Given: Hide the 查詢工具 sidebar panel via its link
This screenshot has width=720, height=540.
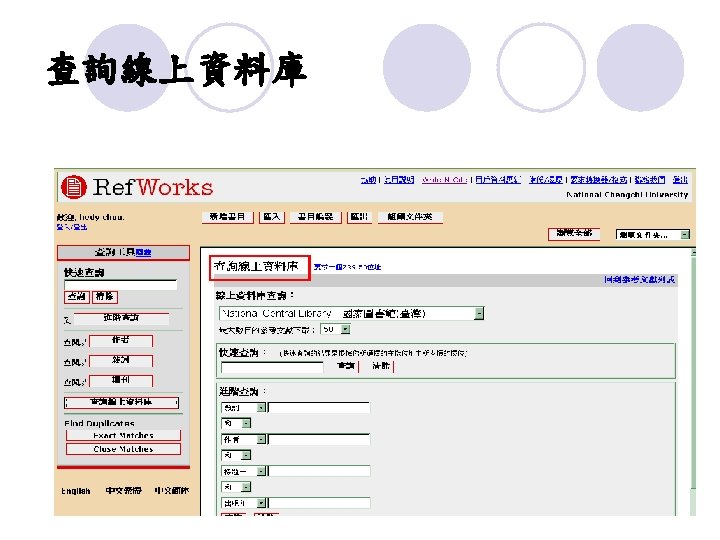Looking at the screenshot, I should pos(143,253).
